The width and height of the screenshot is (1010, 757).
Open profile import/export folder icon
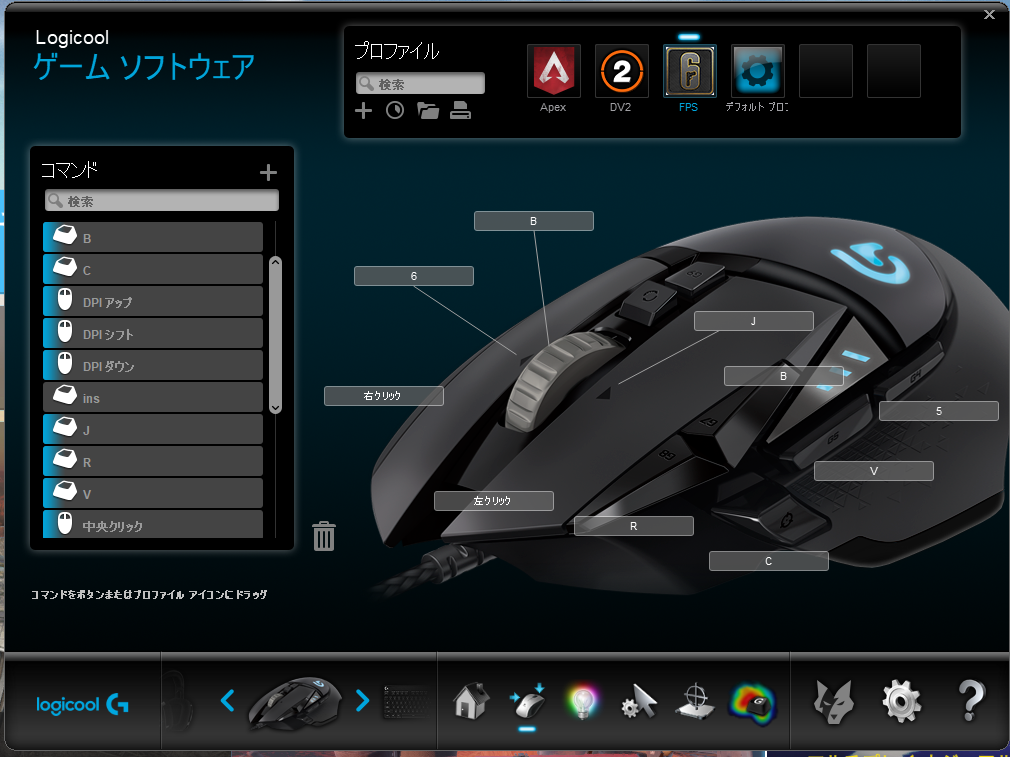point(428,111)
